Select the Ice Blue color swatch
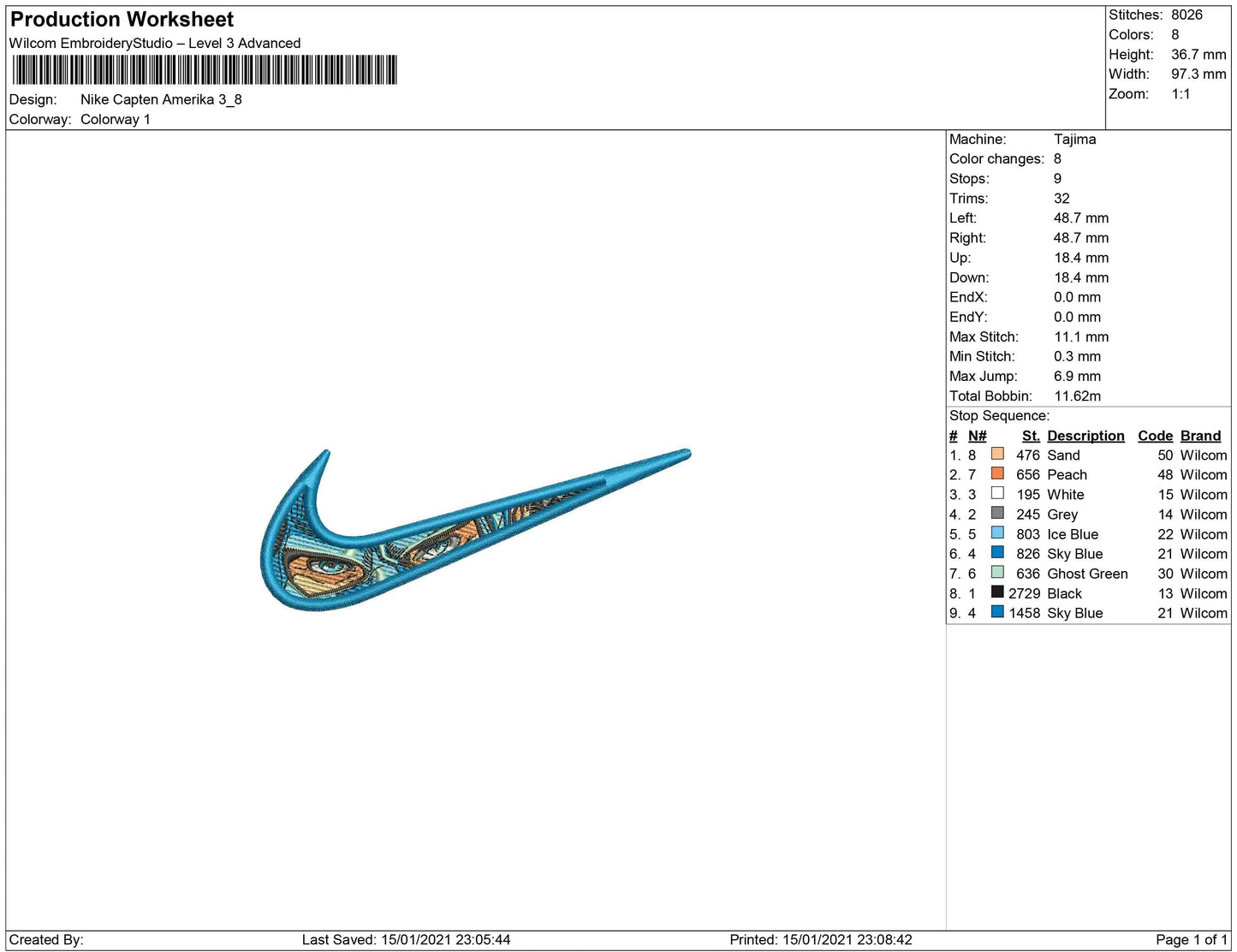The height and width of the screenshot is (952, 1237). [997, 533]
